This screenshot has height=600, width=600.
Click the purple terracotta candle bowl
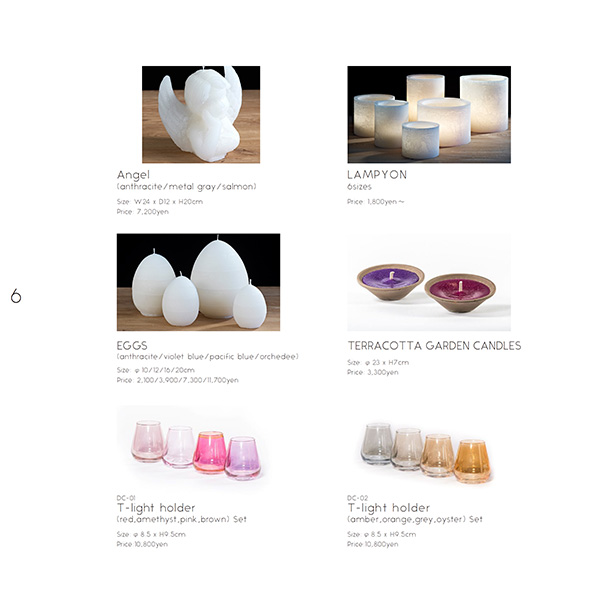click(391, 282)
